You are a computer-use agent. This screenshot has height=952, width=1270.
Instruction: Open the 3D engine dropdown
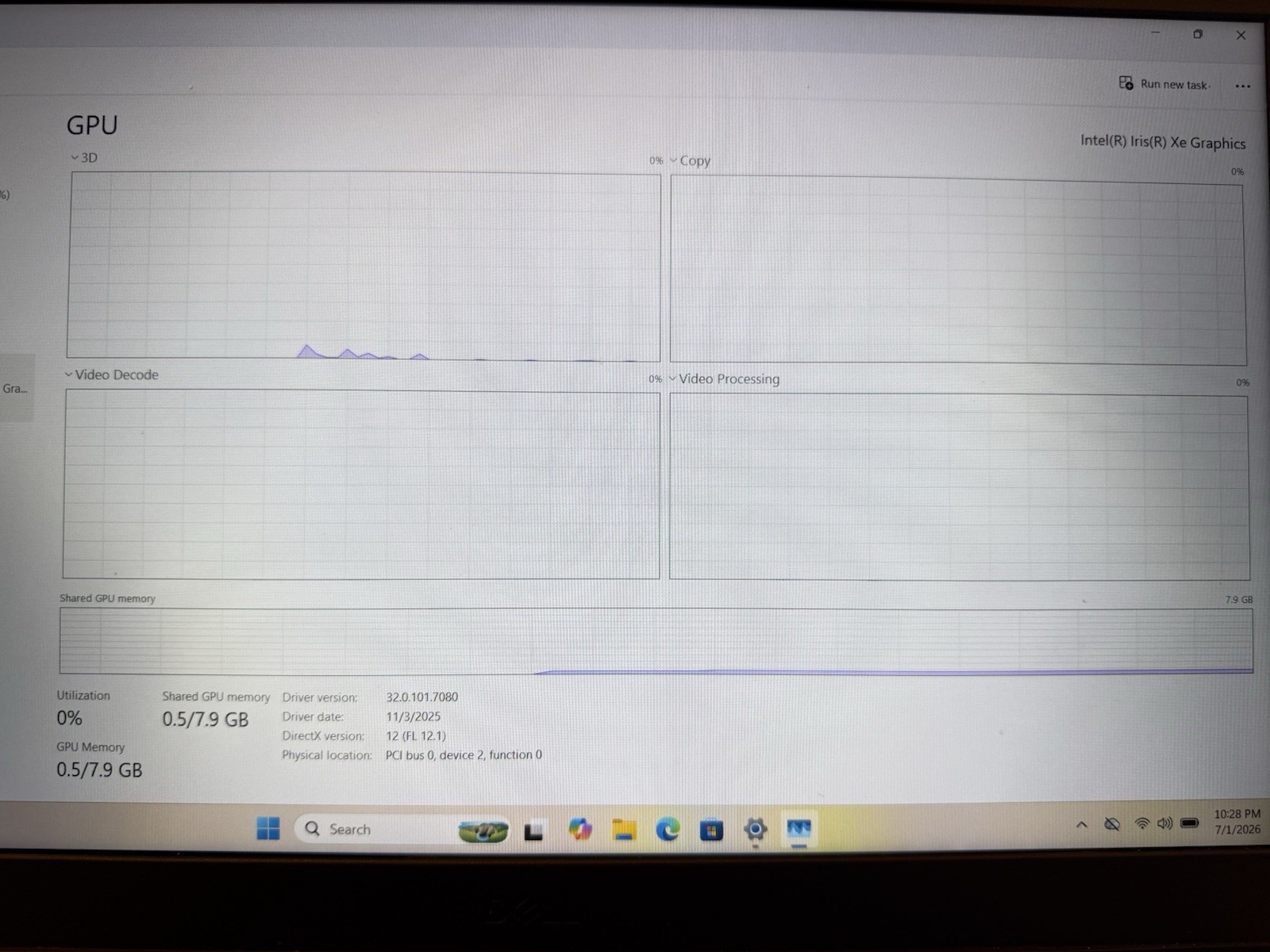coord(75,158)
